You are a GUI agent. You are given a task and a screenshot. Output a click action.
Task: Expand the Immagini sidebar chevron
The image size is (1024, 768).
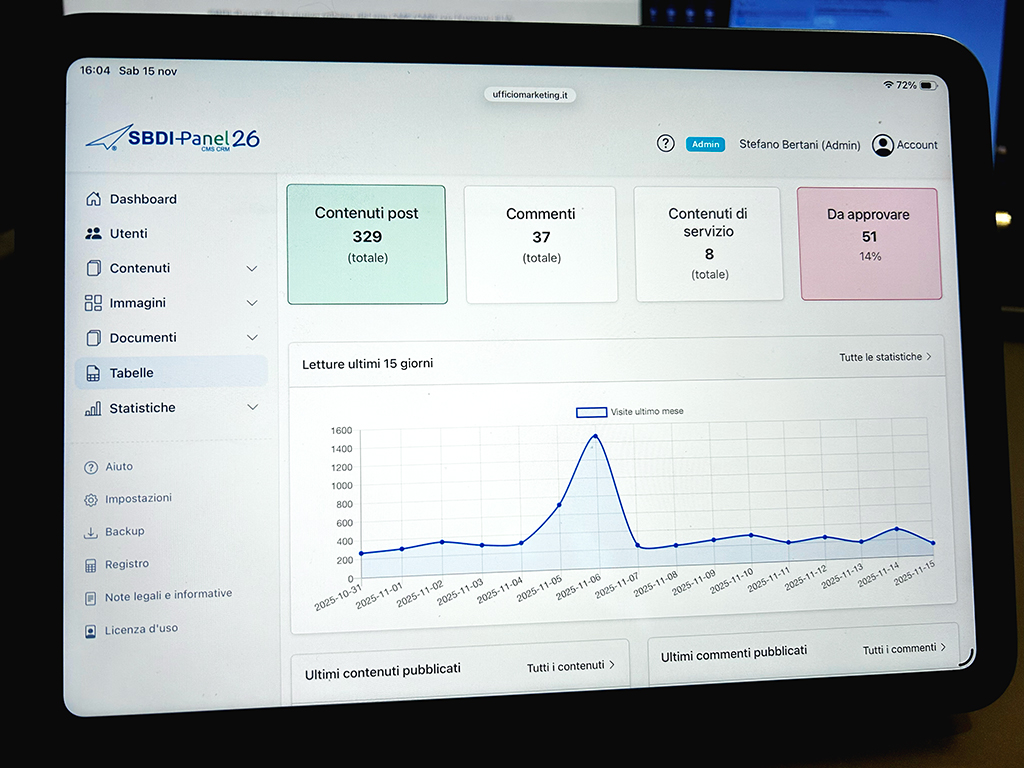pos(252,303)
